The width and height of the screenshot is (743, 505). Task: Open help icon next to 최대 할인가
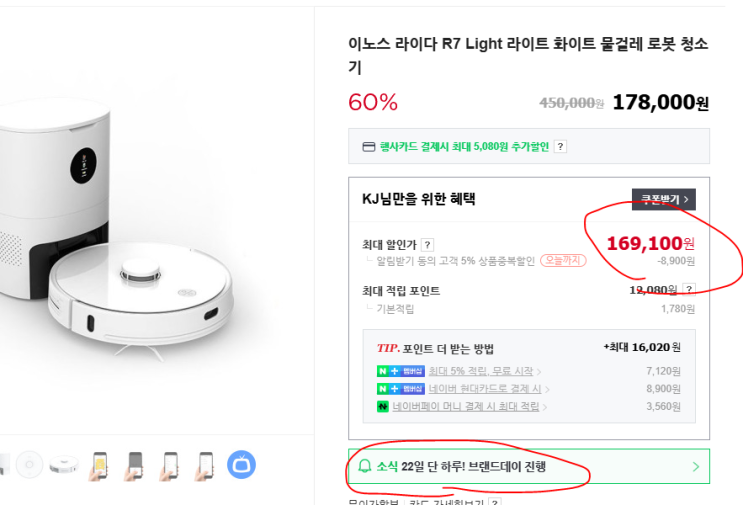(x=427, y=244)
